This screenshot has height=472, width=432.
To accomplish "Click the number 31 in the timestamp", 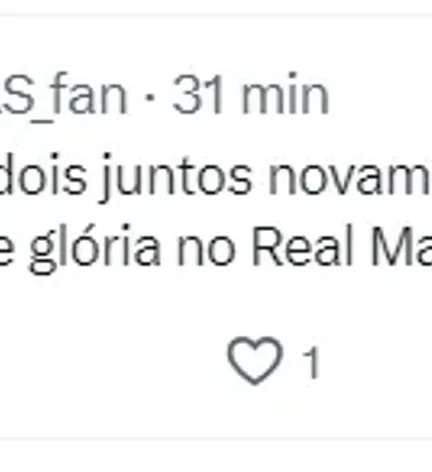I will pyautogui.click(x=197, y=95).
